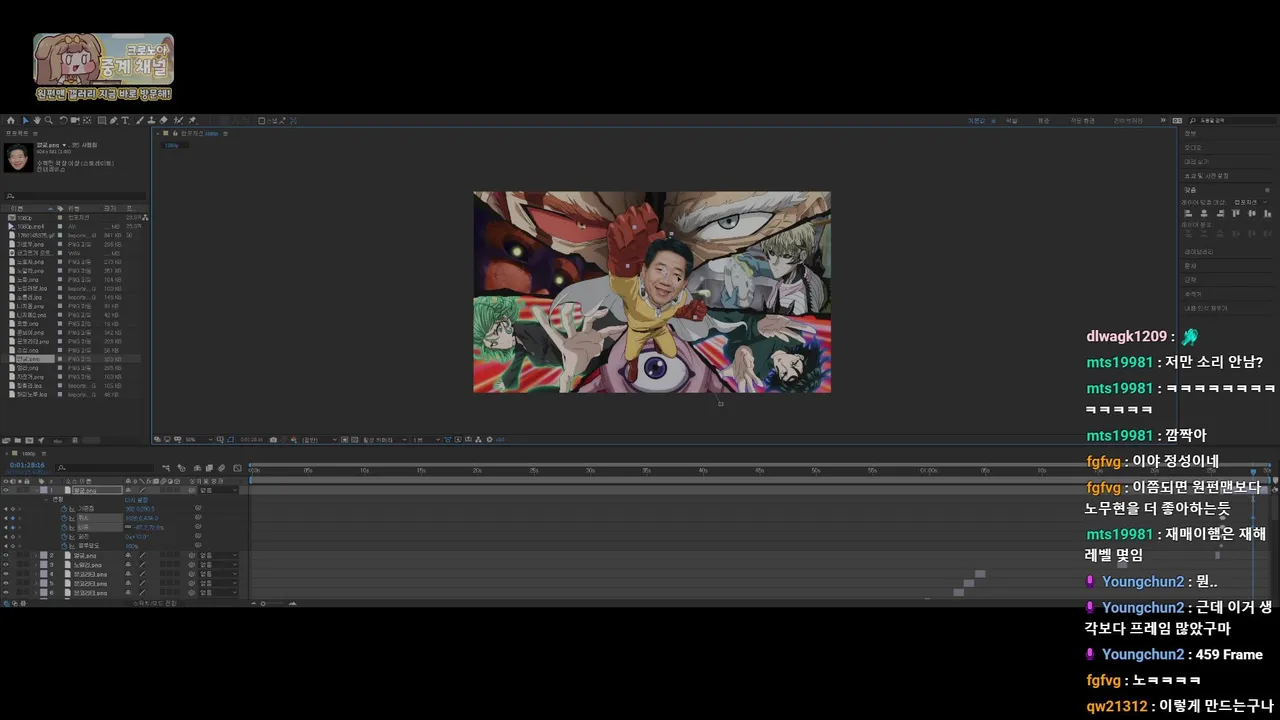Select the Selection arrow tool
Image resolution: width=1280 pixels, height=720 pixels.
coord(26,120)
